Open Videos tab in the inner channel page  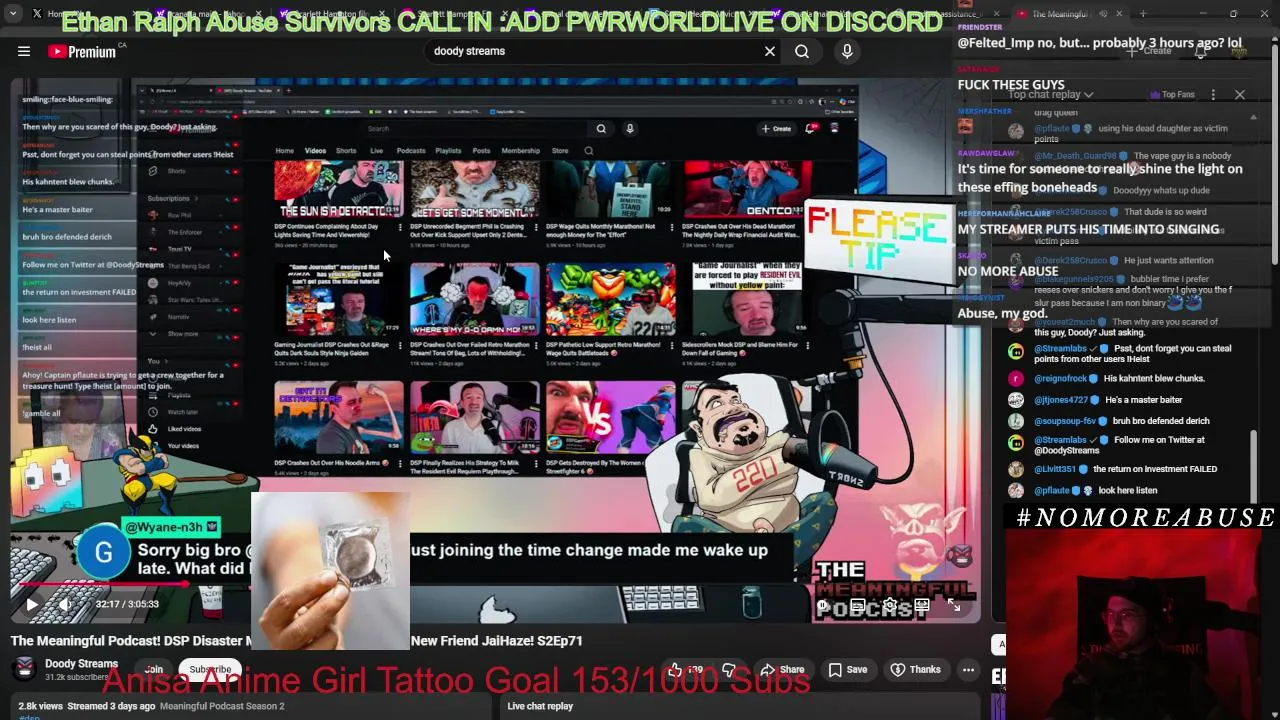click(x=315, y=151)
